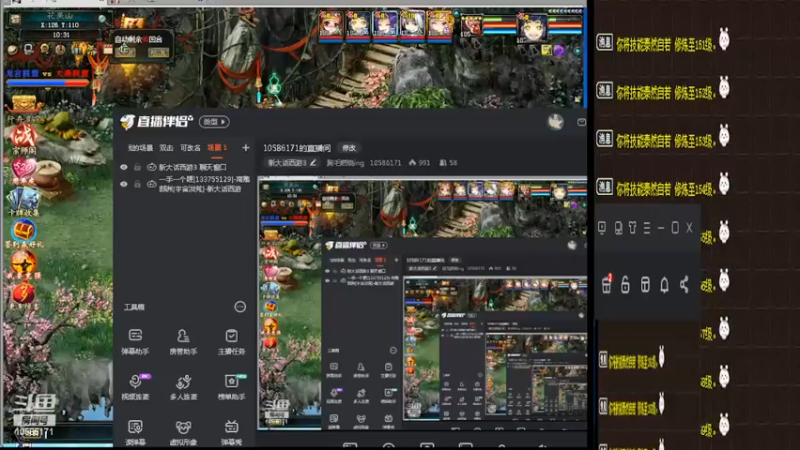Switch to the 双击 scene tab

coord(166,148)
